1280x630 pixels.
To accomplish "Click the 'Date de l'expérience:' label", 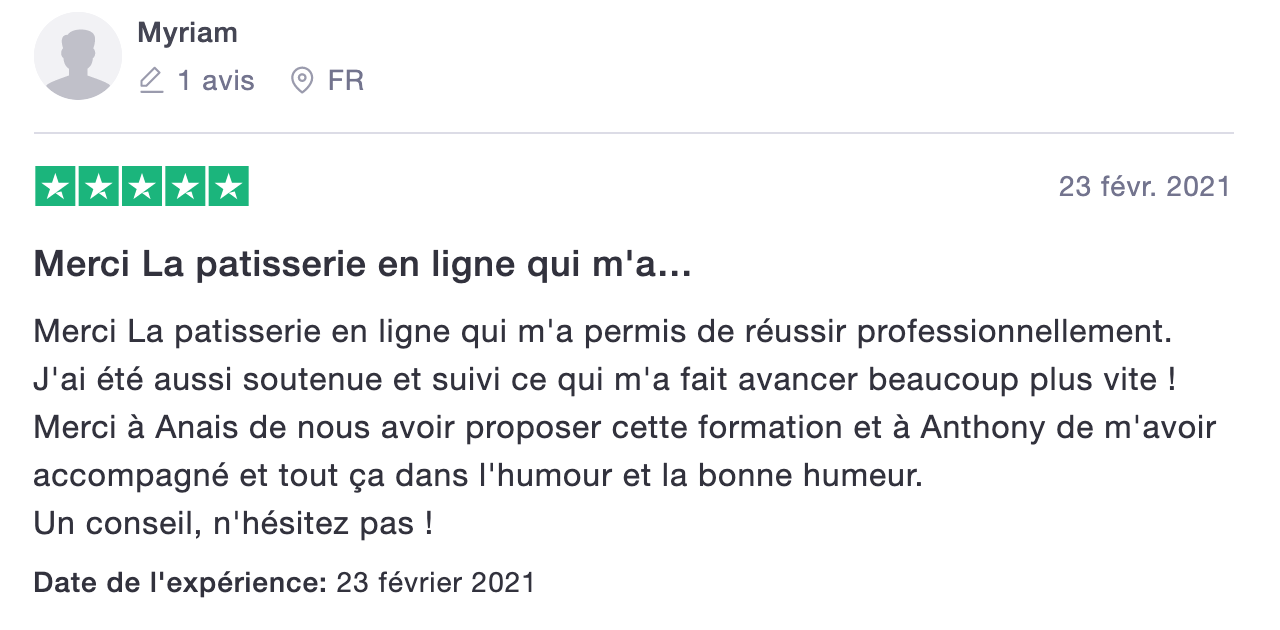I will [181, 582].
